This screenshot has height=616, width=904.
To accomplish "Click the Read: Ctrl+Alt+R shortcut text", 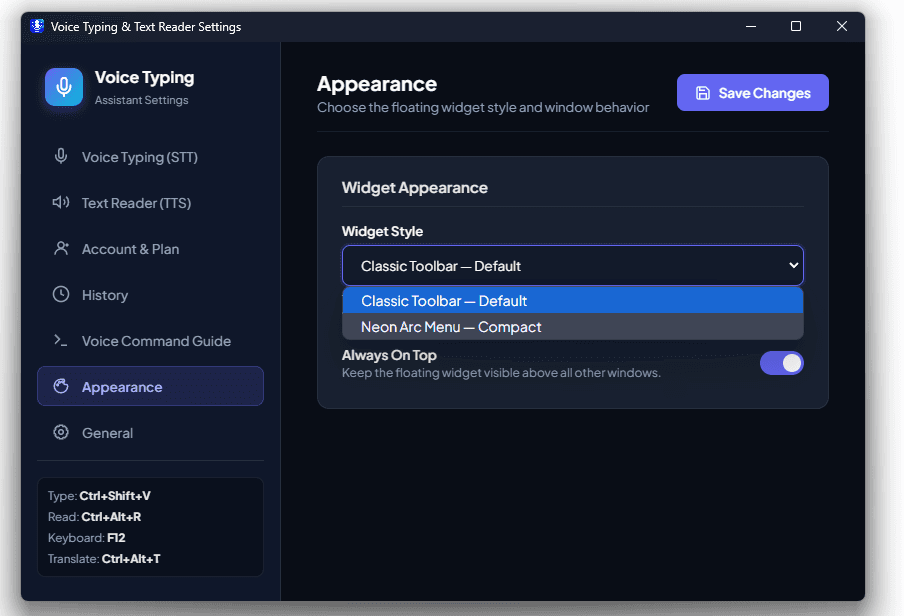I will [x=95, y=516].
